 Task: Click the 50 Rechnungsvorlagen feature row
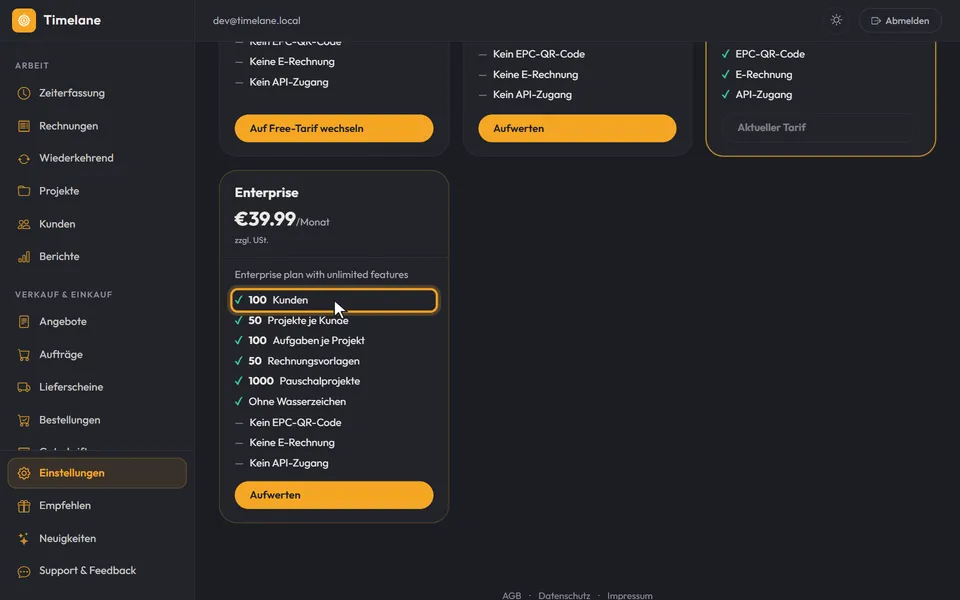(x=334, y=361)
